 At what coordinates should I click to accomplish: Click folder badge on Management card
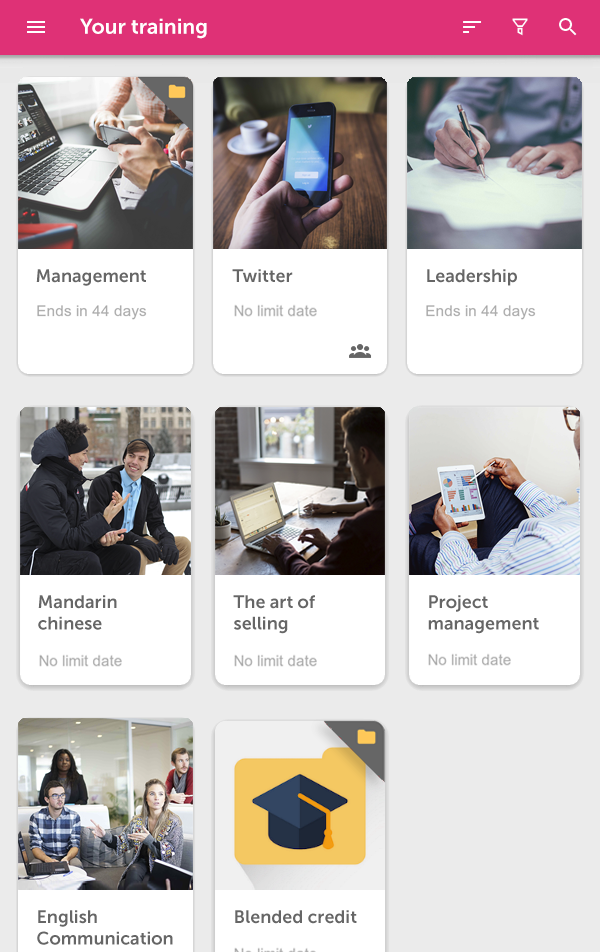(177, 92)
